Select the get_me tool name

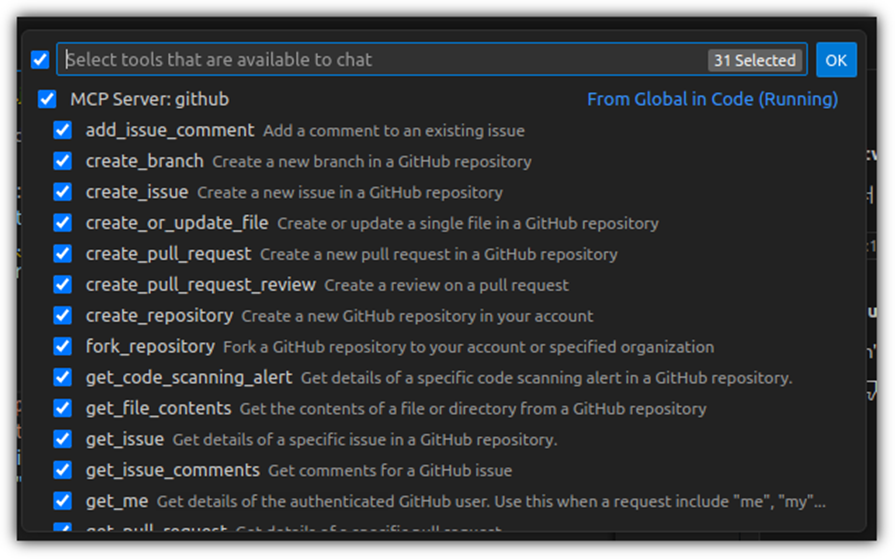click(x=117, y=501)
